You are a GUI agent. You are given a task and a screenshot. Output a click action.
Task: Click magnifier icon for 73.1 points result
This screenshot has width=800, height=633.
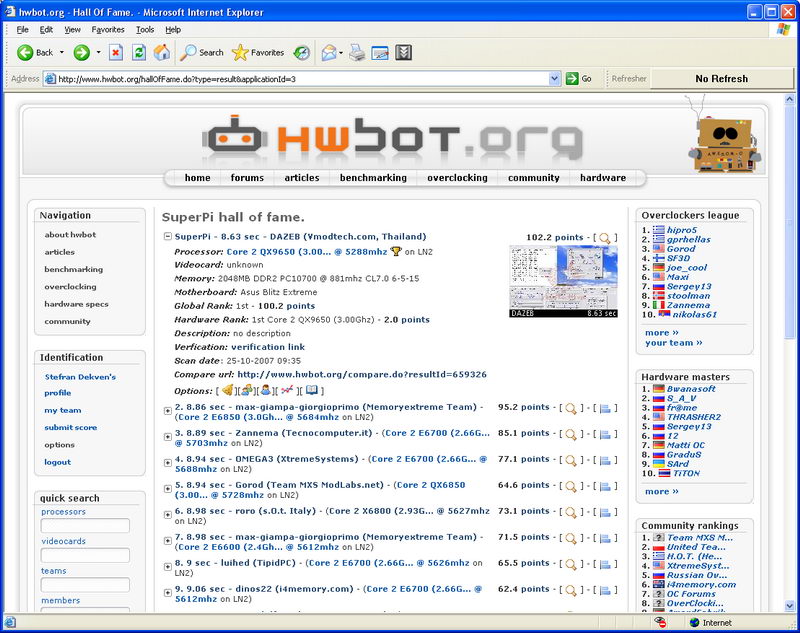571,512
